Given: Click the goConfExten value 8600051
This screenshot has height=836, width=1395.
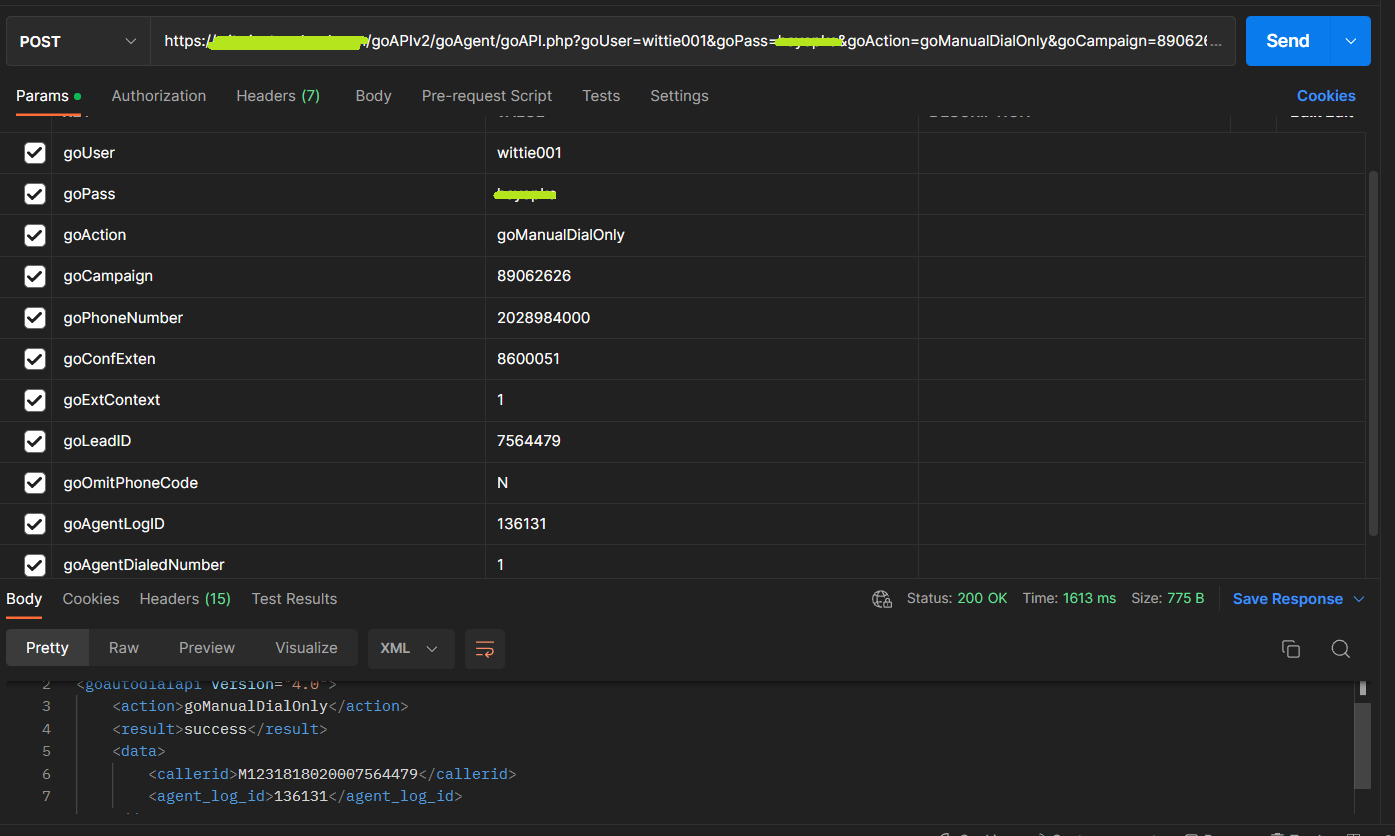Looking at the screenshot, I should click(528, 359).
